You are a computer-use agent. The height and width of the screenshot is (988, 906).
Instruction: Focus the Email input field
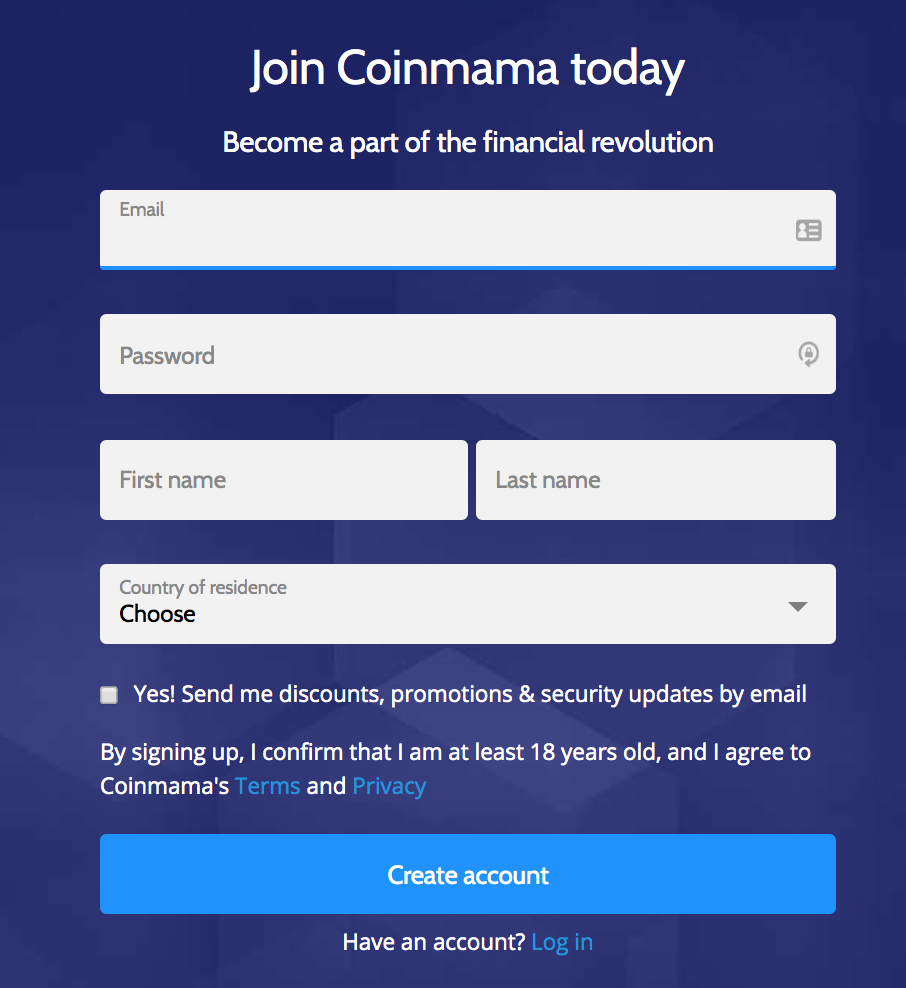[400, 230]
